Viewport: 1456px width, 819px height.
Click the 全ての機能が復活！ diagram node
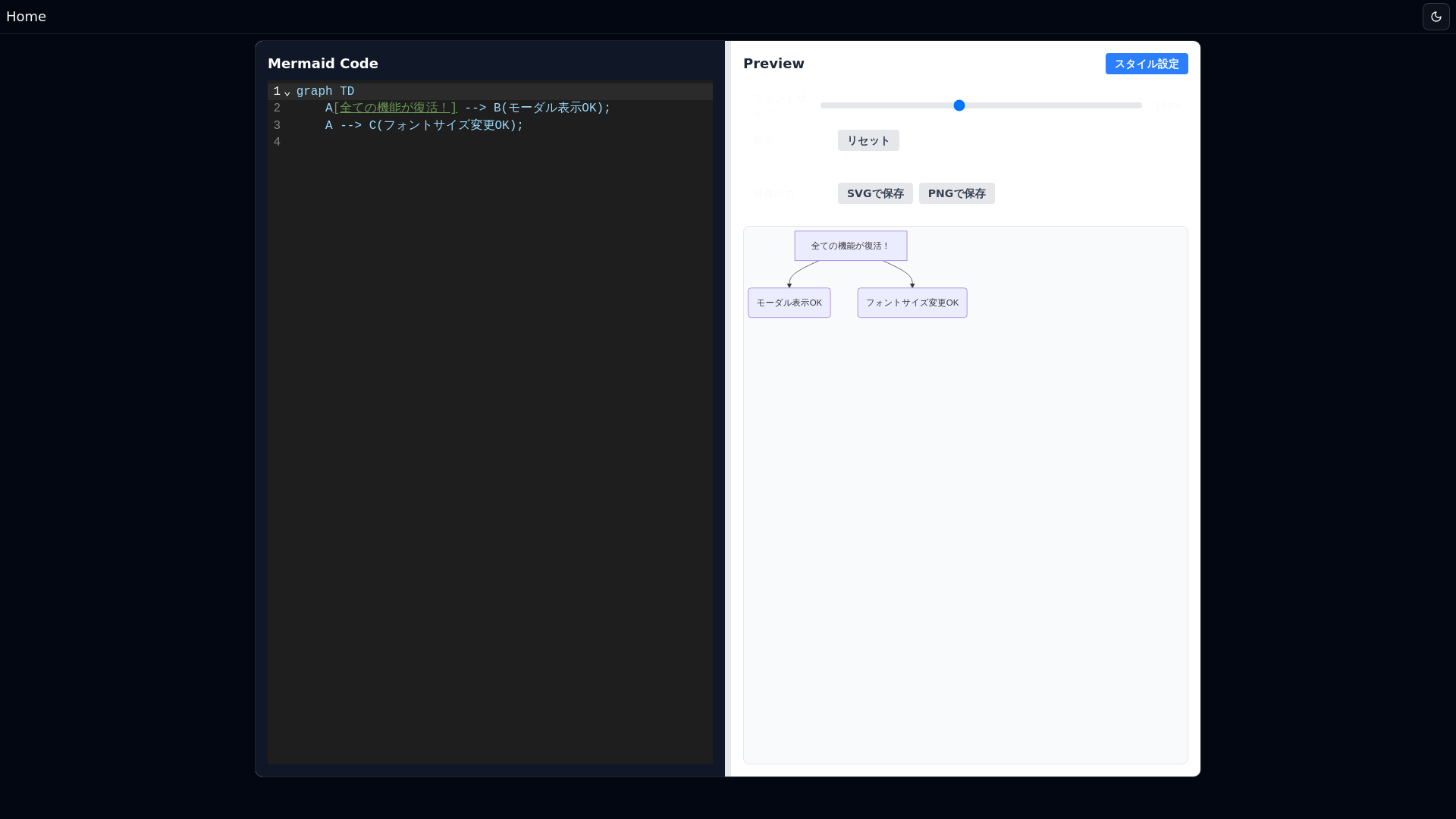(850, 246)
